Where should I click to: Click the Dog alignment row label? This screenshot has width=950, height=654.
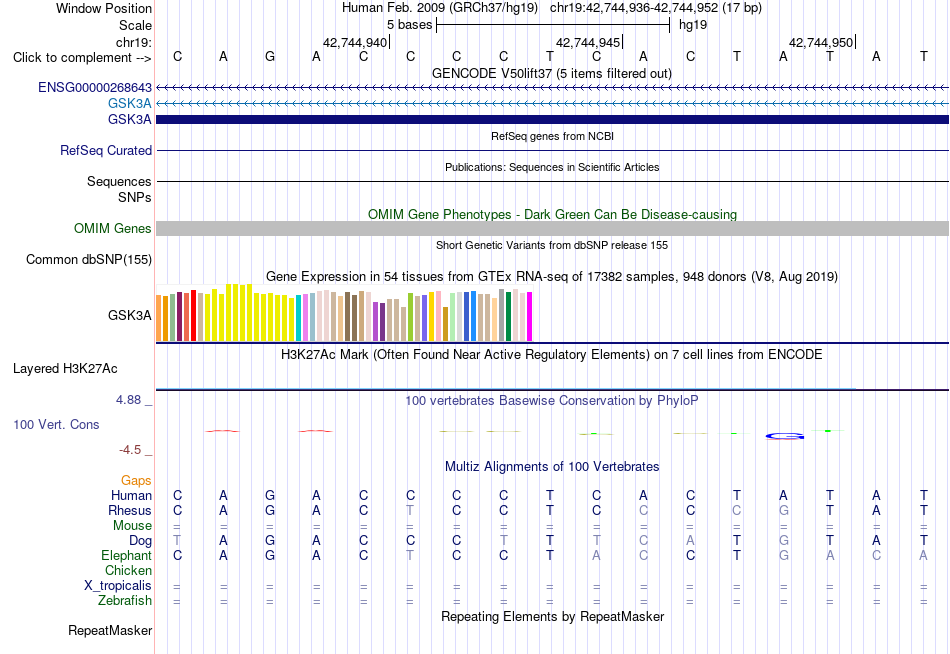click(140, 541)
